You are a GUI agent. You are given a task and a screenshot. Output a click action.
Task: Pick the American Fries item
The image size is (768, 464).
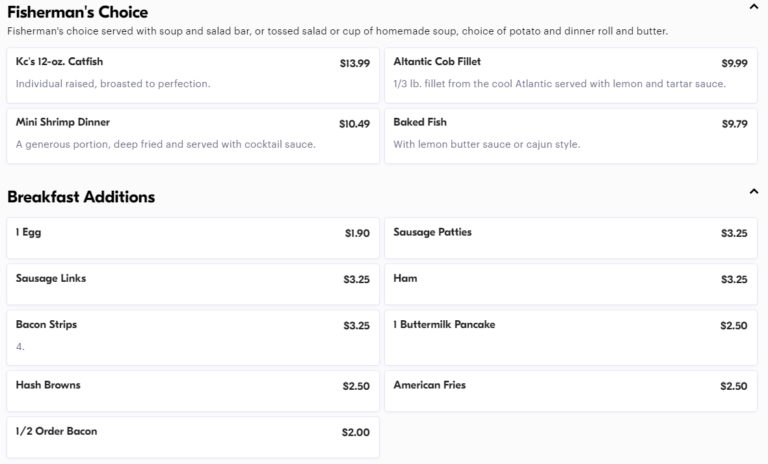571,391
